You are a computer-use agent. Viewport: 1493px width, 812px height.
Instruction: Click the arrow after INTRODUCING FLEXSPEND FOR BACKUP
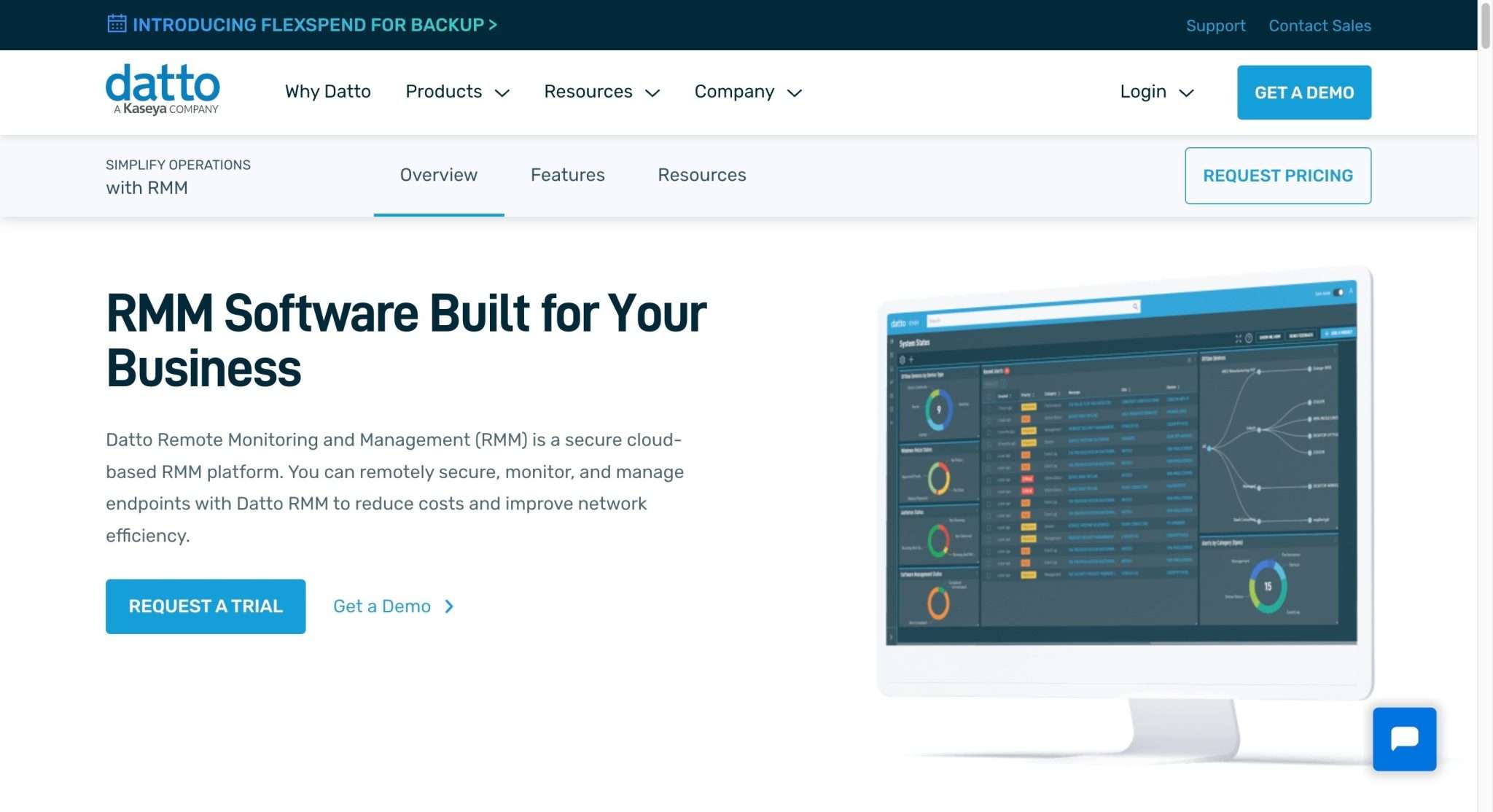tap(493, 24)
